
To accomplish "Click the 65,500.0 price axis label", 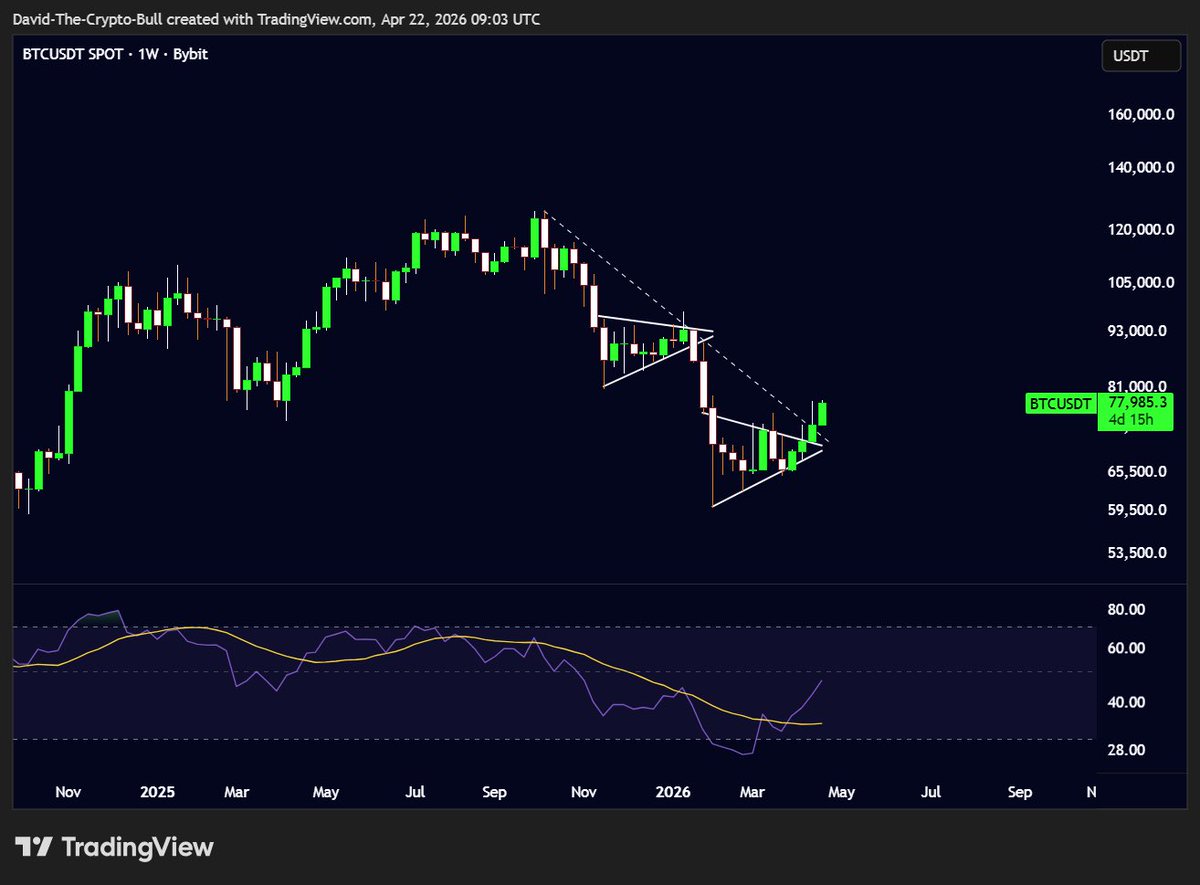I will (x=1135, y=471).
